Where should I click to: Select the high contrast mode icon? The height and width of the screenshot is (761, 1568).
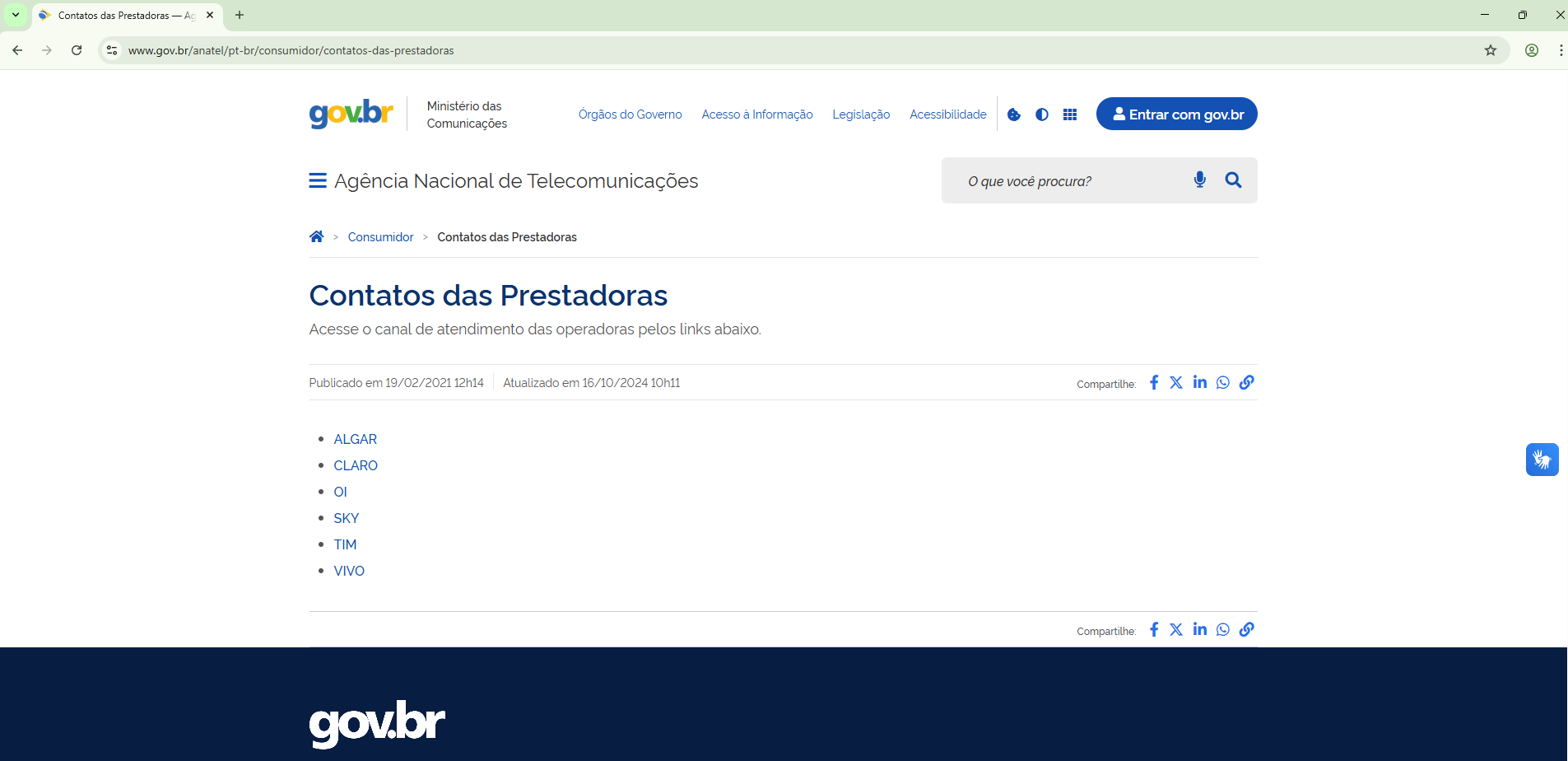point(1042,114)
